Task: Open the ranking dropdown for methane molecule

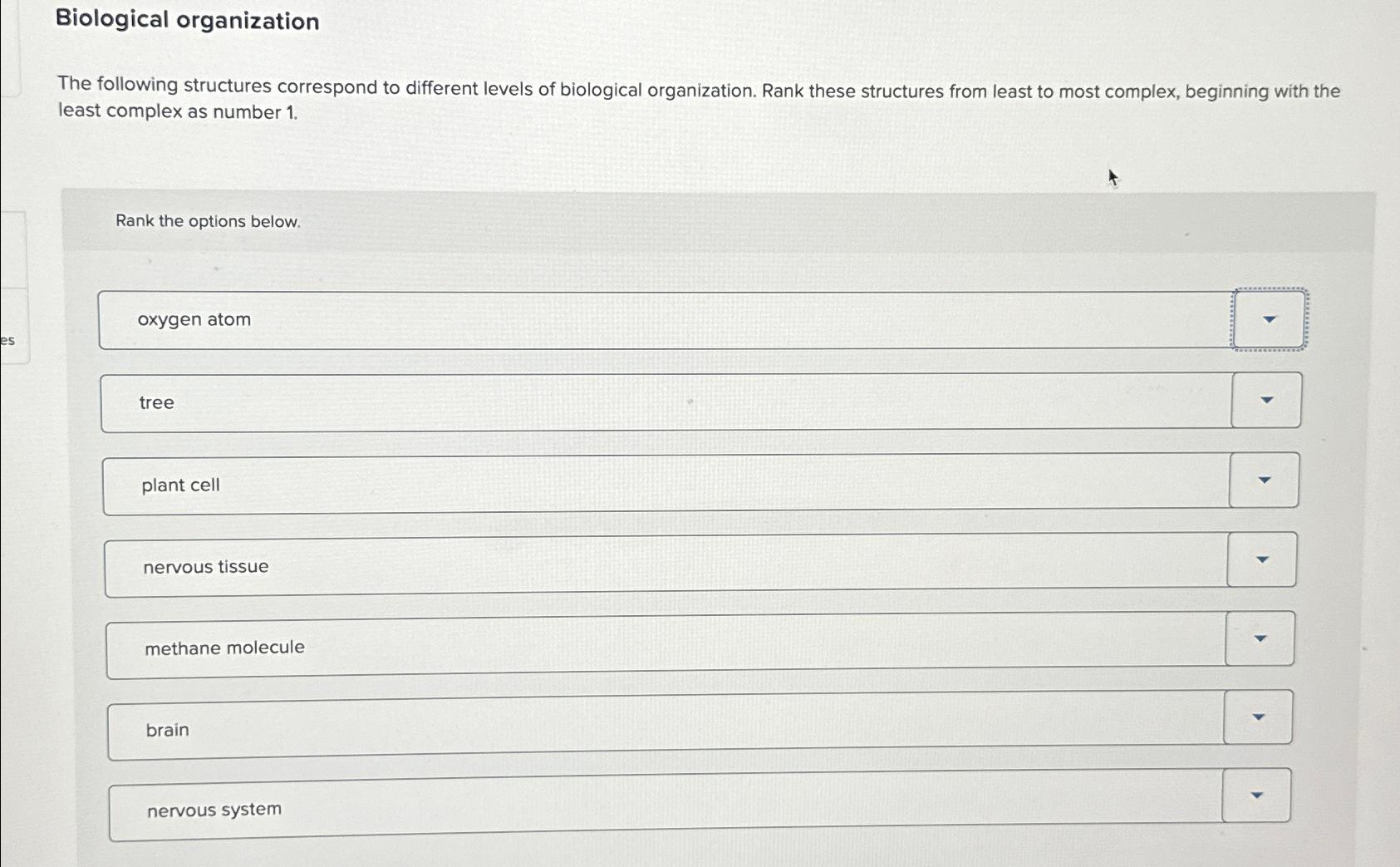Action: coord(1260,638)
